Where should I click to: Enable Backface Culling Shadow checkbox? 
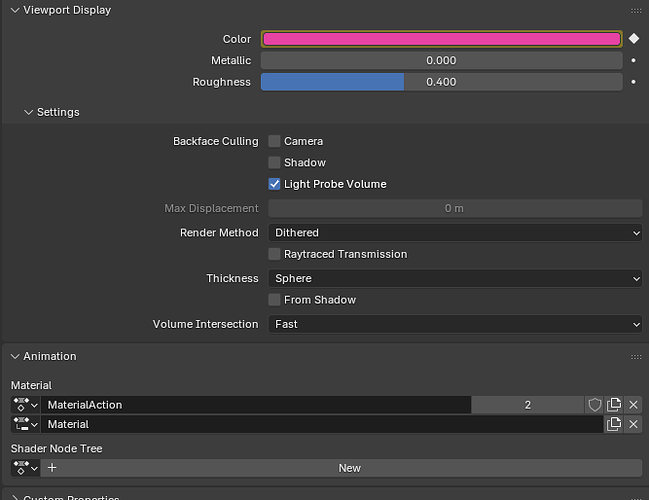pos(274,163)
